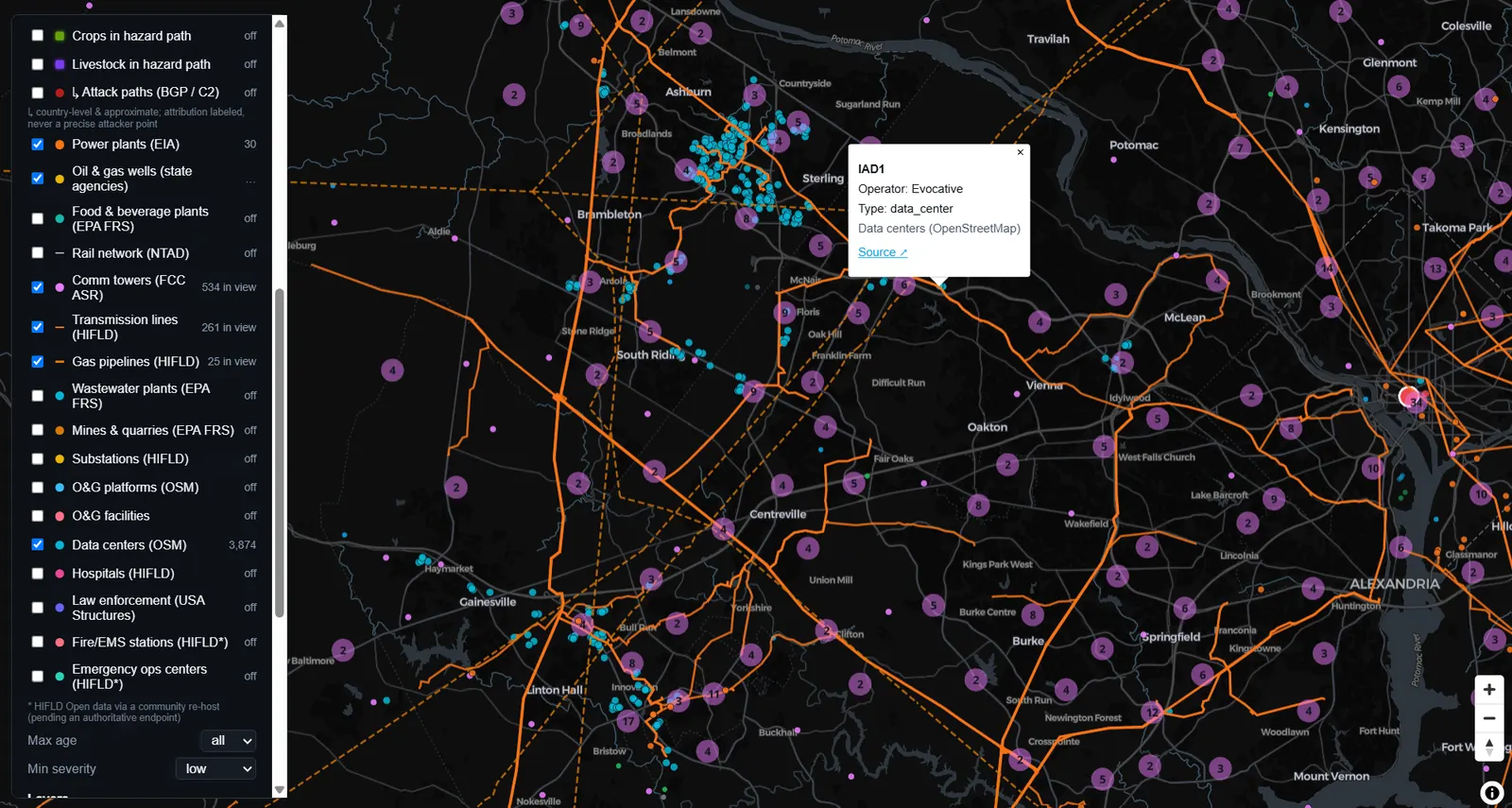This screenshot has width=1512, height=808.
Task: Uncheck Data centers (OSM) layer
Action: pyautogui.click(x=38, y=544)
